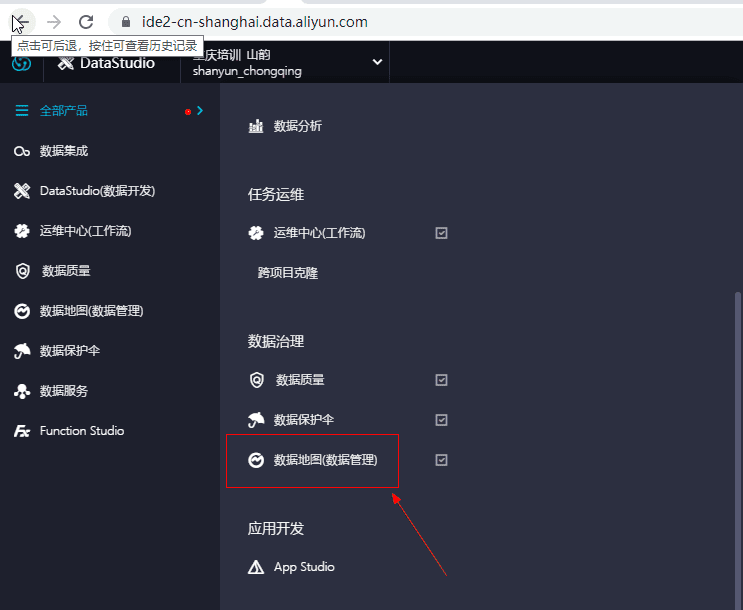Open App Studio link
The height and width of the screenshot is (610, 743).
click(304, 567)
